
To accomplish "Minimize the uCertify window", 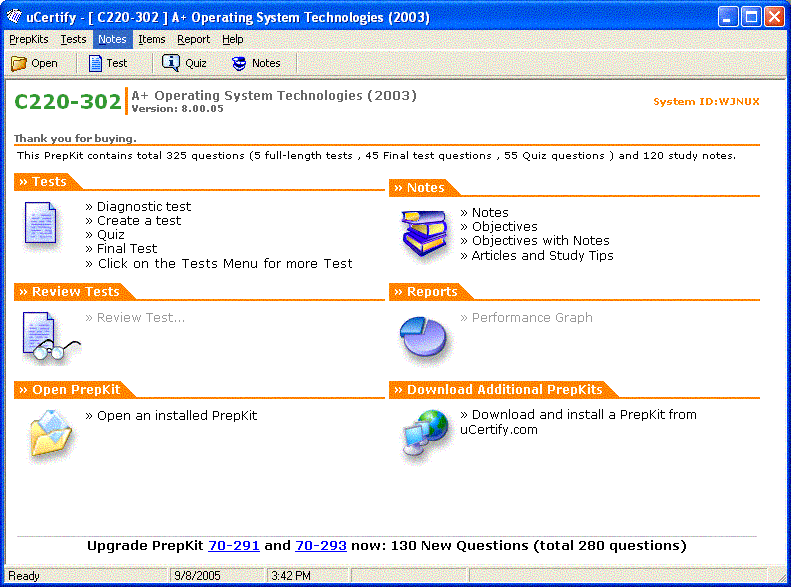I will (x=727, y=17).
